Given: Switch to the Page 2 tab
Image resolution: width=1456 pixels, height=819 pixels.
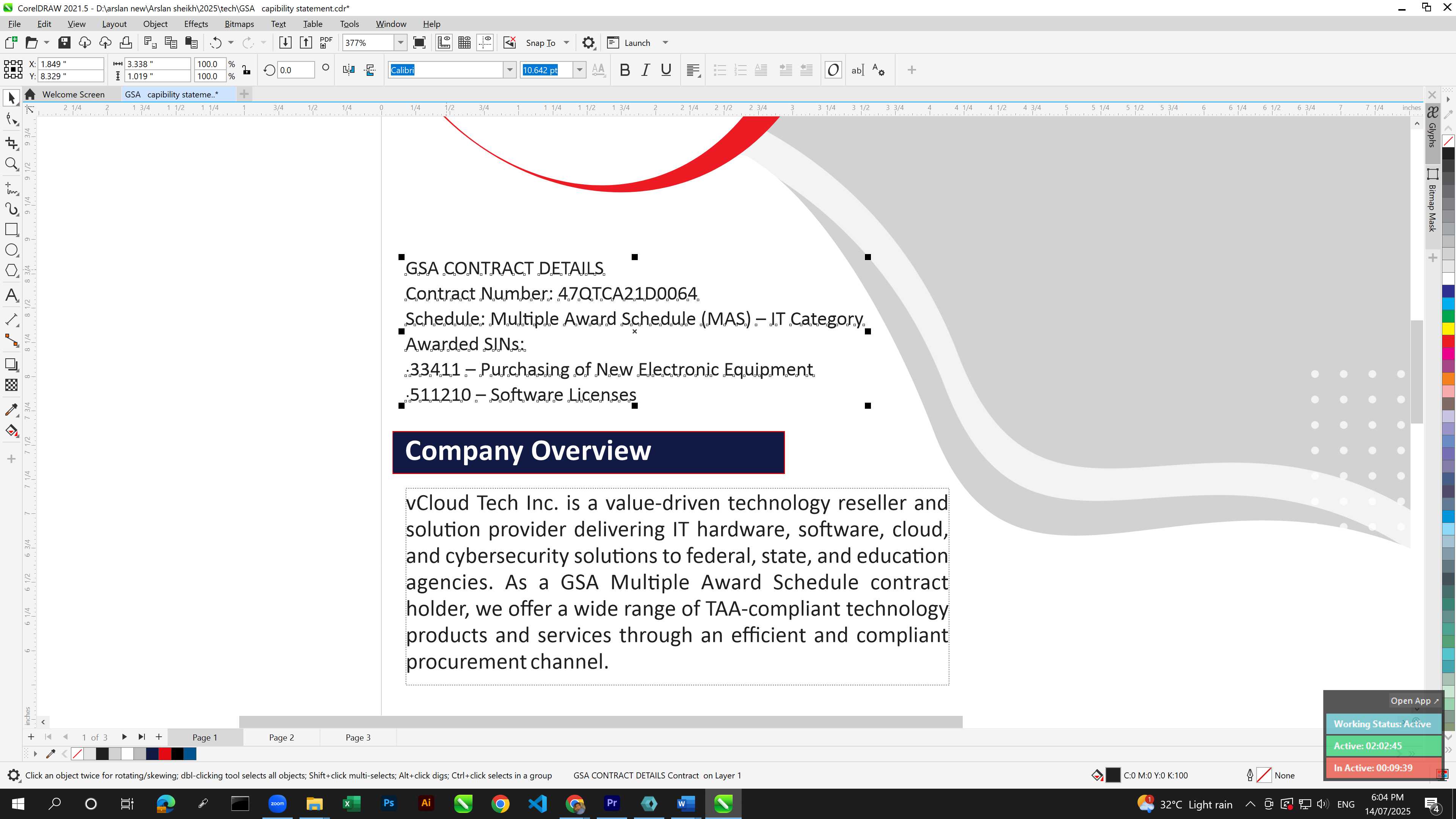Looking at the screenshot, I should point(281,737).
